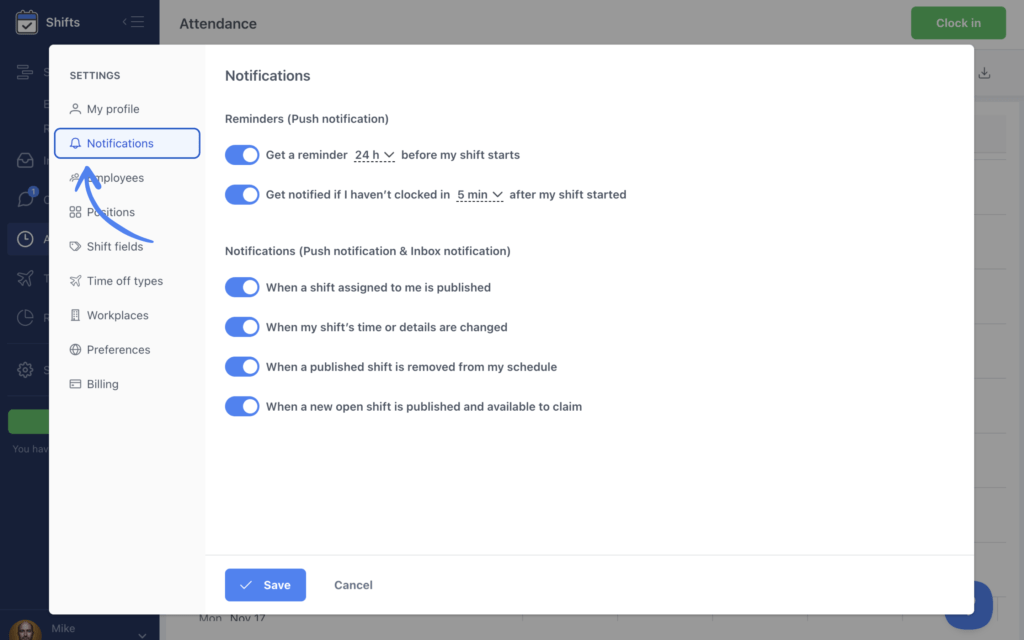Click the download/export icon

pos(984,73)
